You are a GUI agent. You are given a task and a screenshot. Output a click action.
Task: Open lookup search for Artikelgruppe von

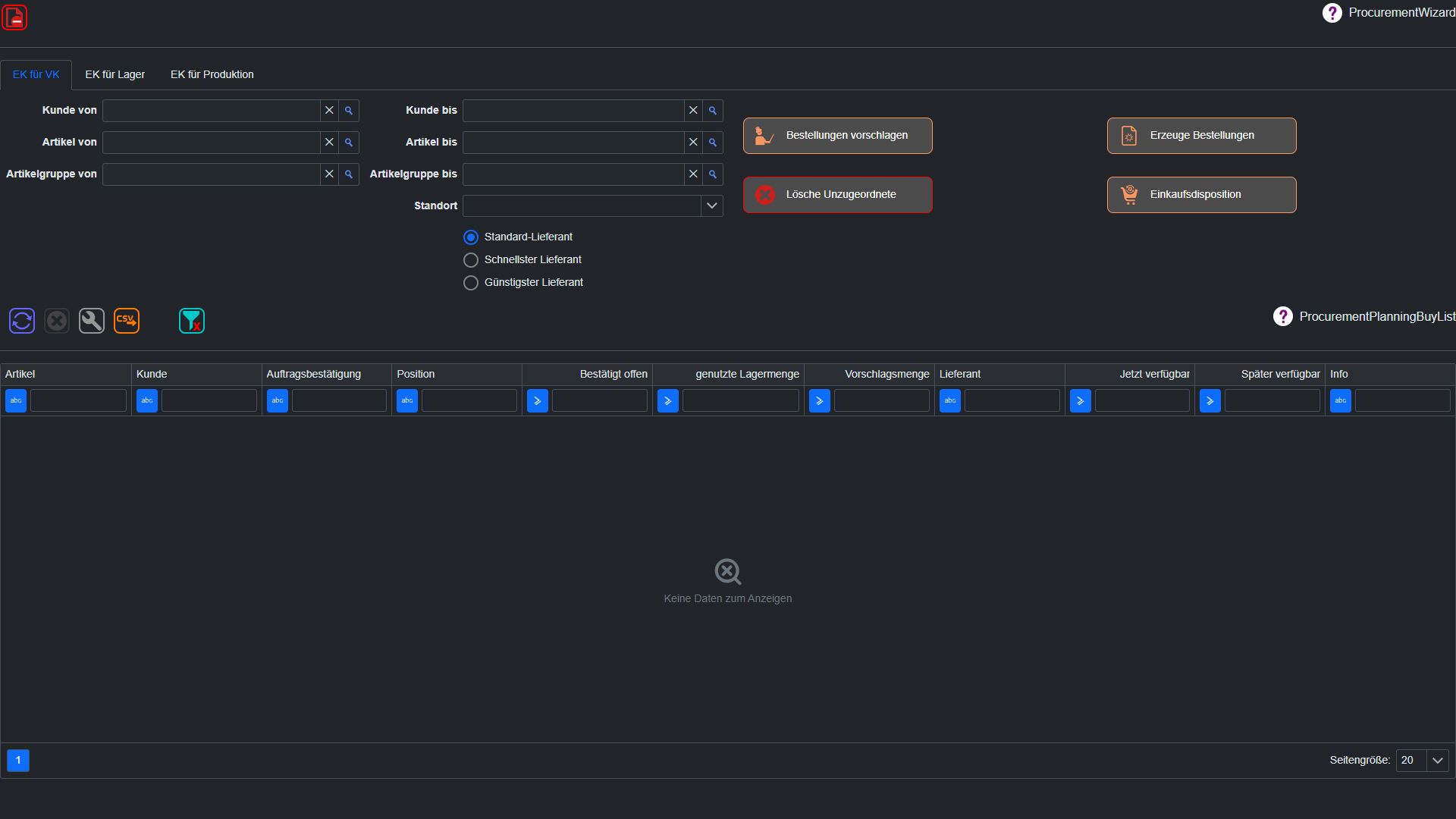[x=349, y=174]
